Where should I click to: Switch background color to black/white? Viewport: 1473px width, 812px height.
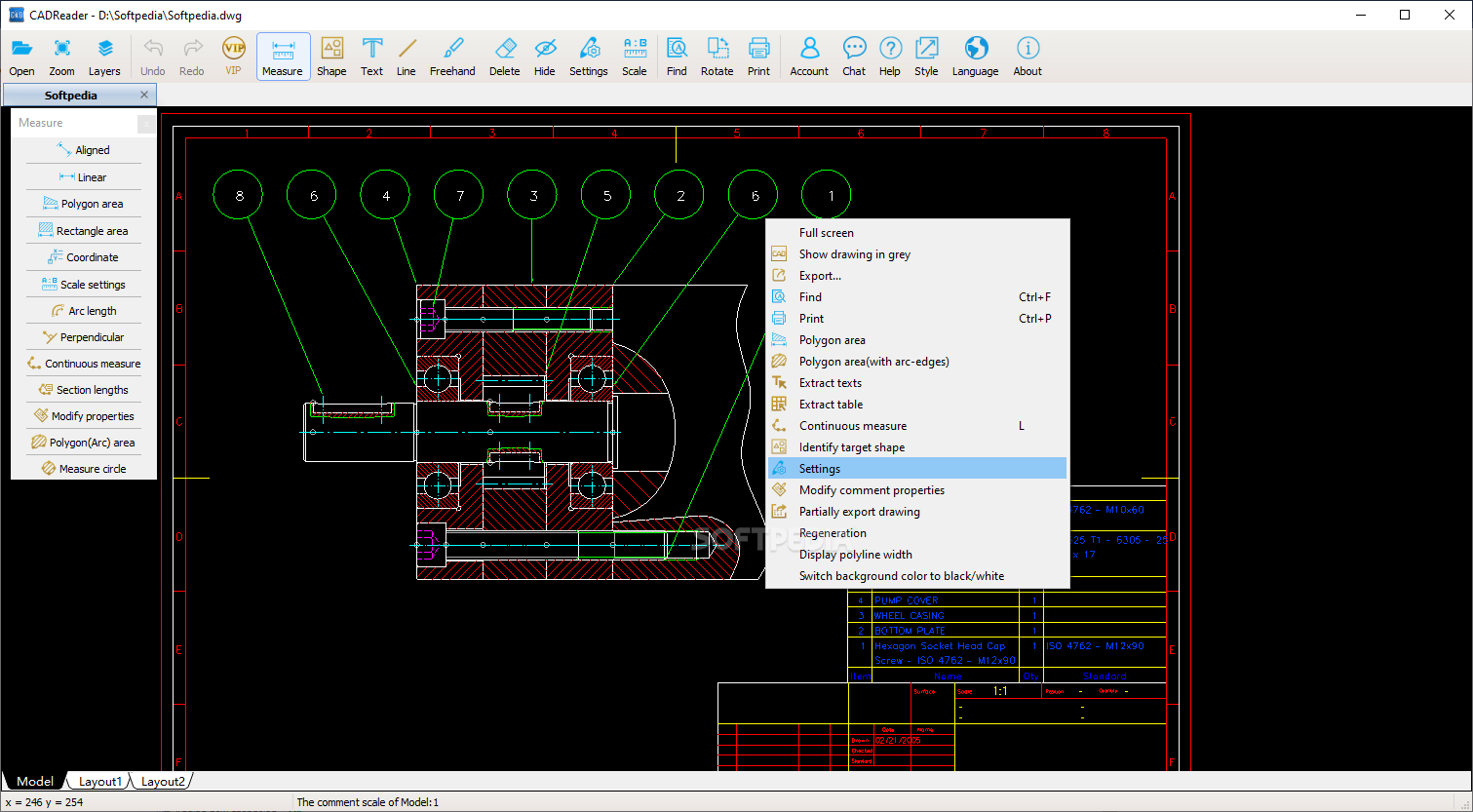point(917,576)
